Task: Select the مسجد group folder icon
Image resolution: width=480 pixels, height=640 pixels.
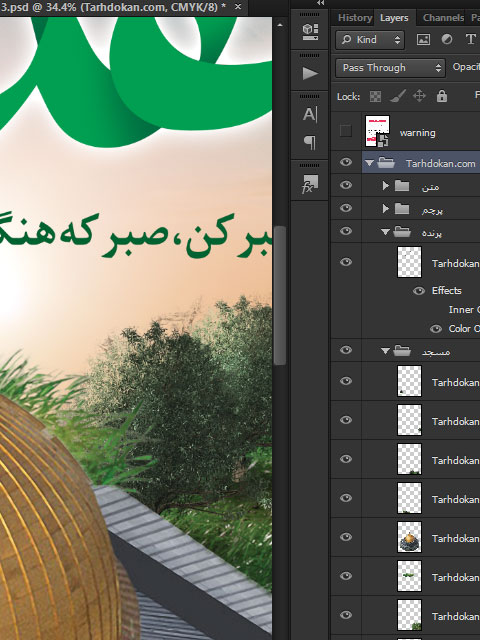Action: 402,351
